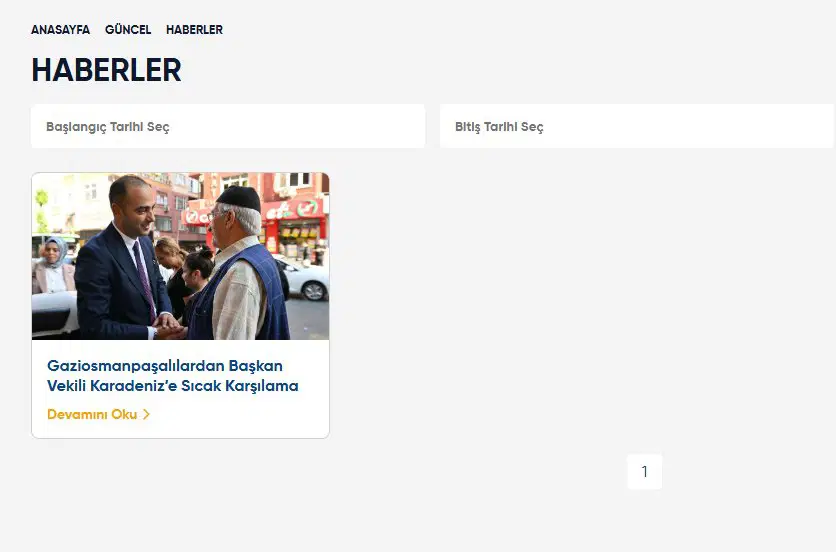Click the woman in headscarf in photo
836x552 pixels.
point(53,266)
